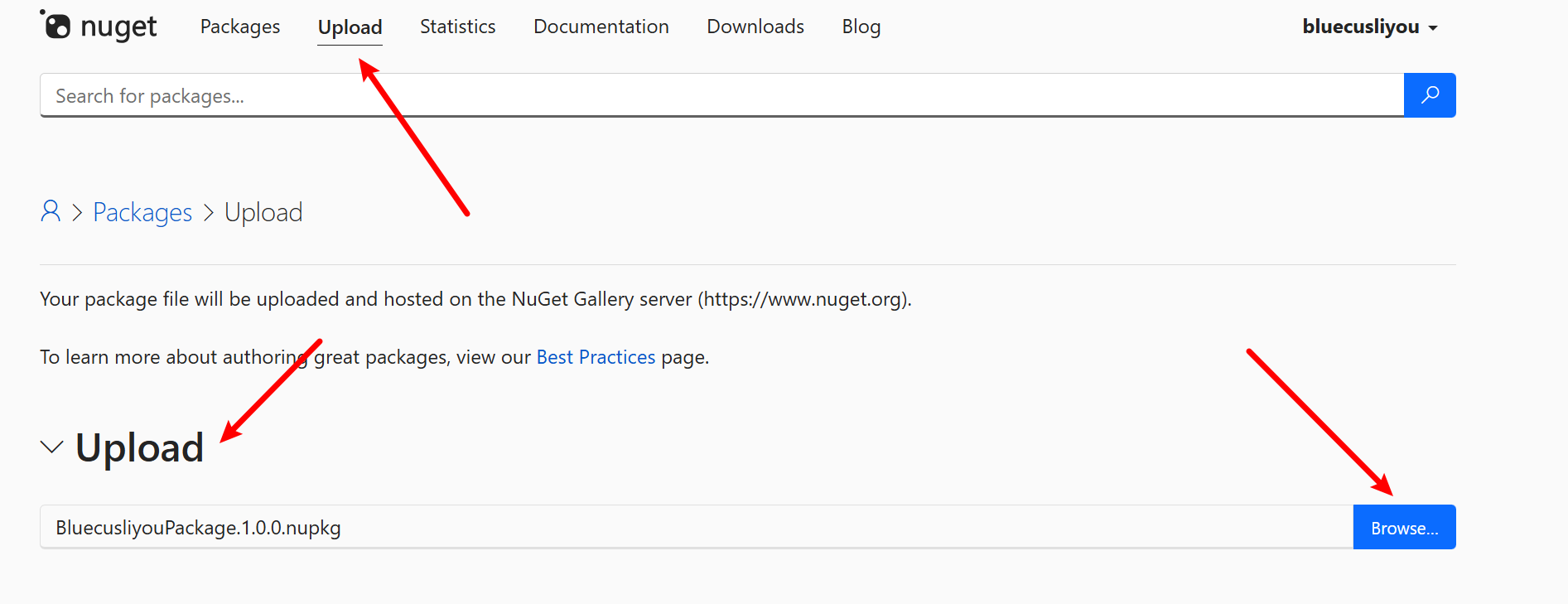Click the Browse... button
This screenshot has width=1568, height=604.
[1404, 527]
